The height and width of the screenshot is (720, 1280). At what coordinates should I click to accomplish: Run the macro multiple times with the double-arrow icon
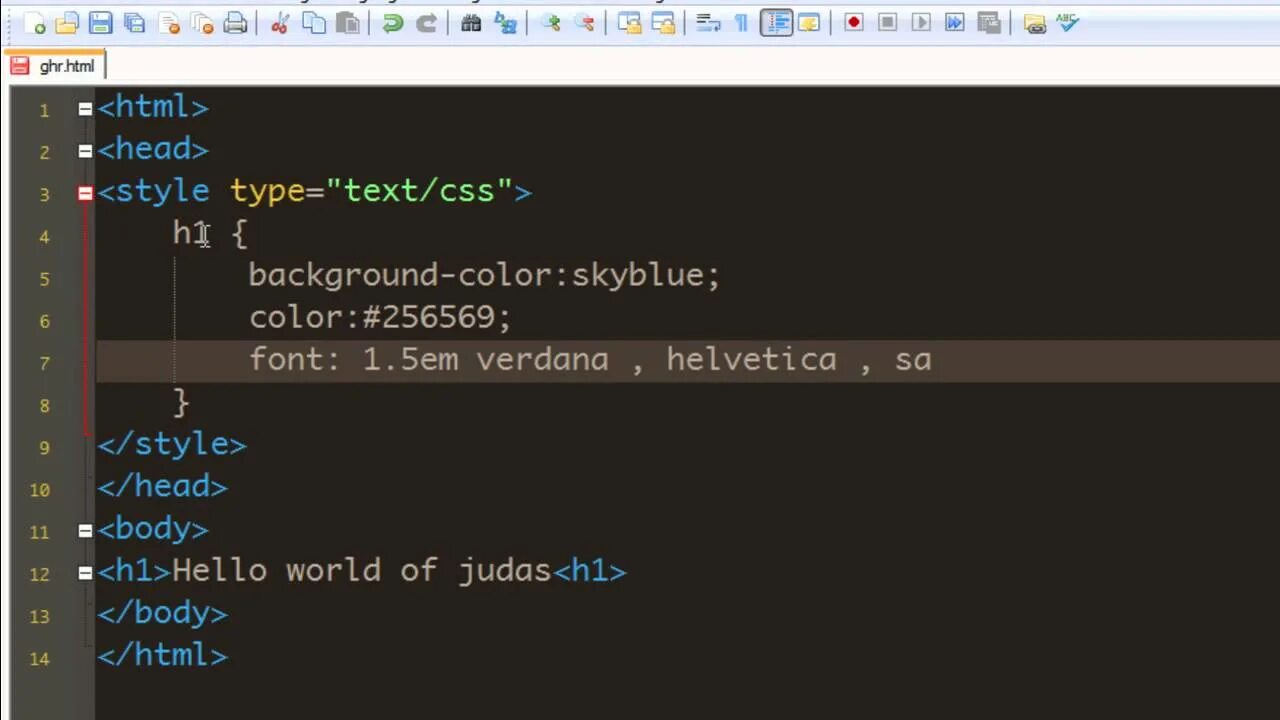[954, 22]
